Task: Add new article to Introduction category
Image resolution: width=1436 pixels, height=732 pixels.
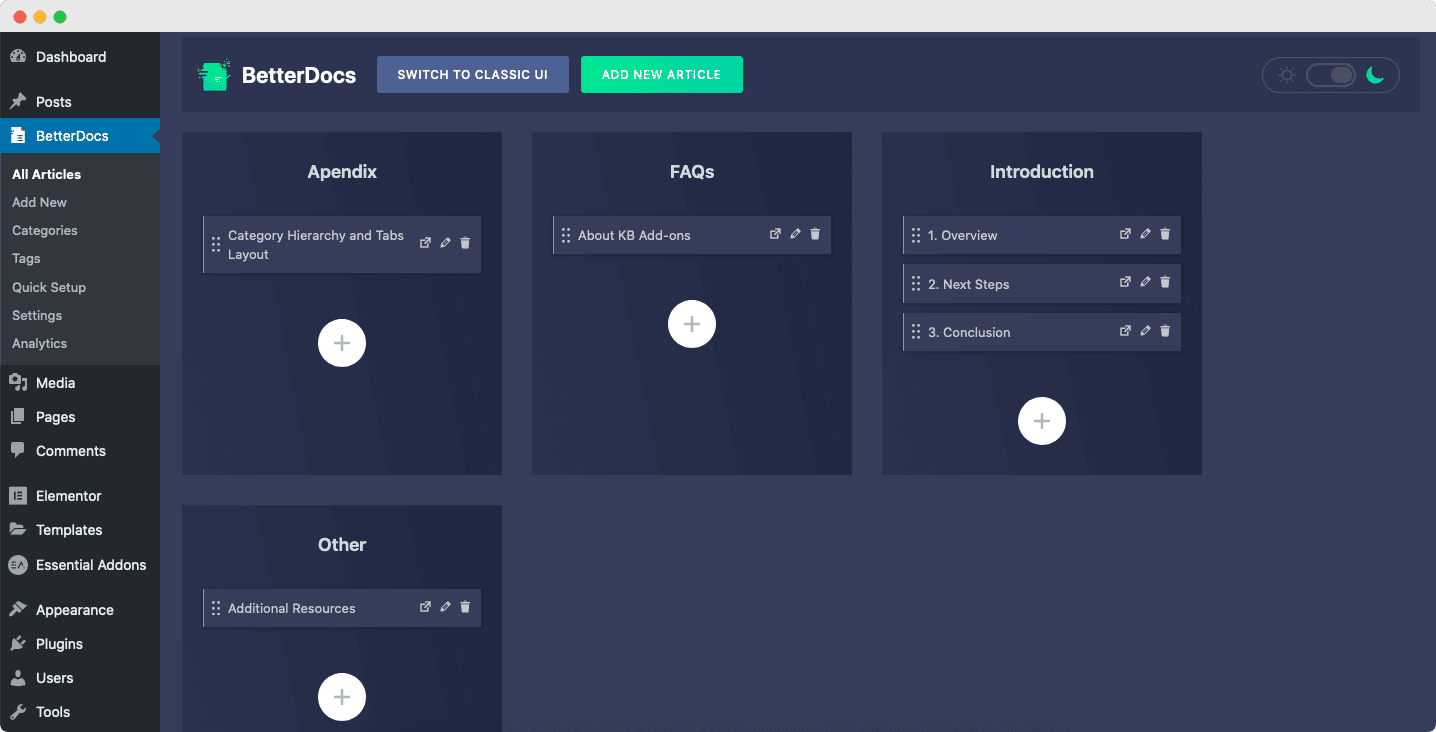Action: (x=1042, y=422)
